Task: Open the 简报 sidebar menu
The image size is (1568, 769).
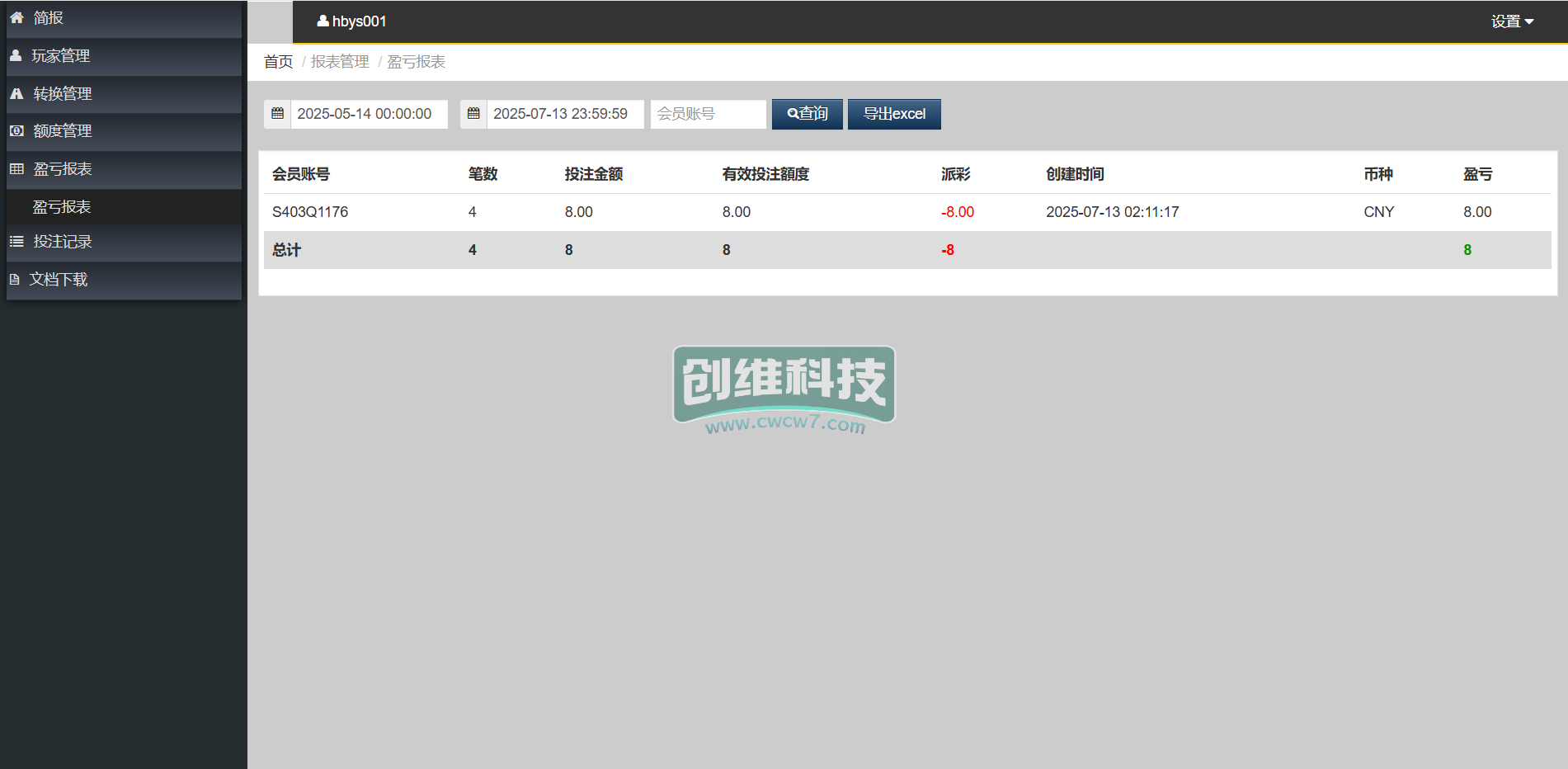Action: click(124, 18)
